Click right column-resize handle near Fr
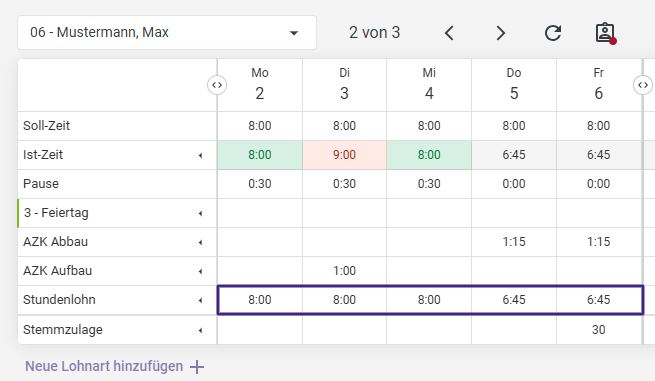The image size is (655, 381). (643, 85)
